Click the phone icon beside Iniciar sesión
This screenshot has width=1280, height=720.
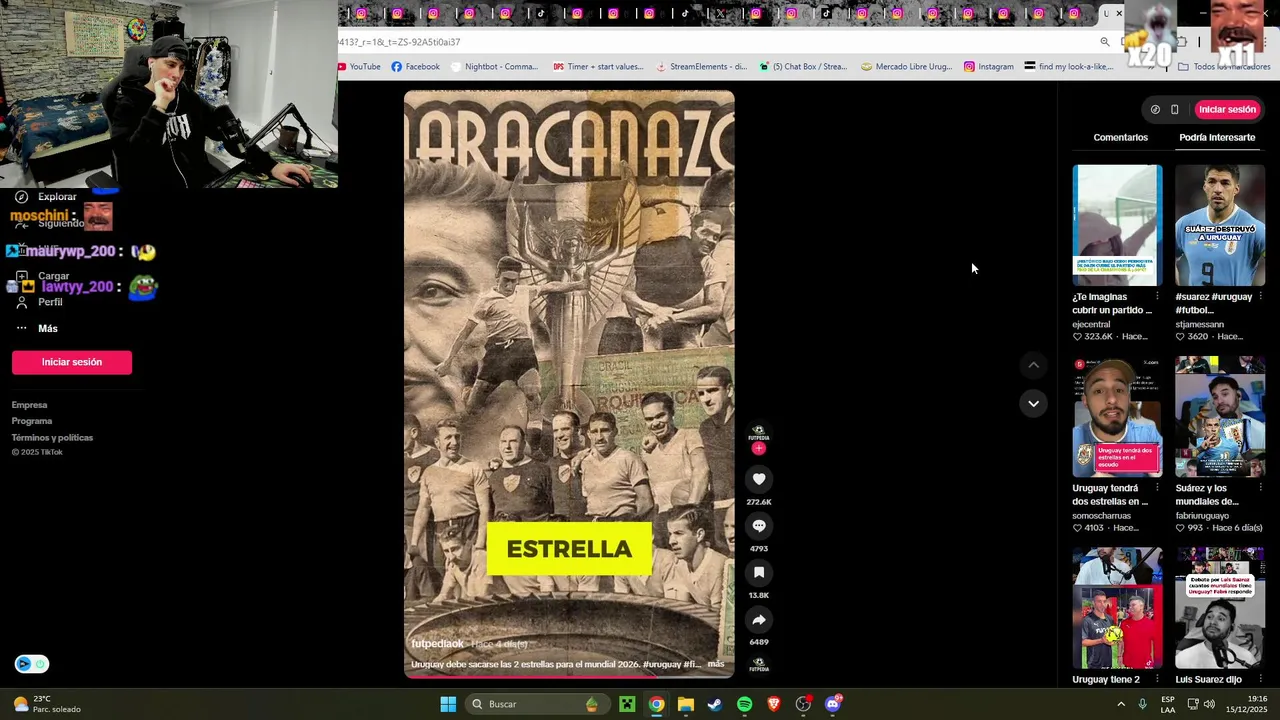coord(1175,110)
